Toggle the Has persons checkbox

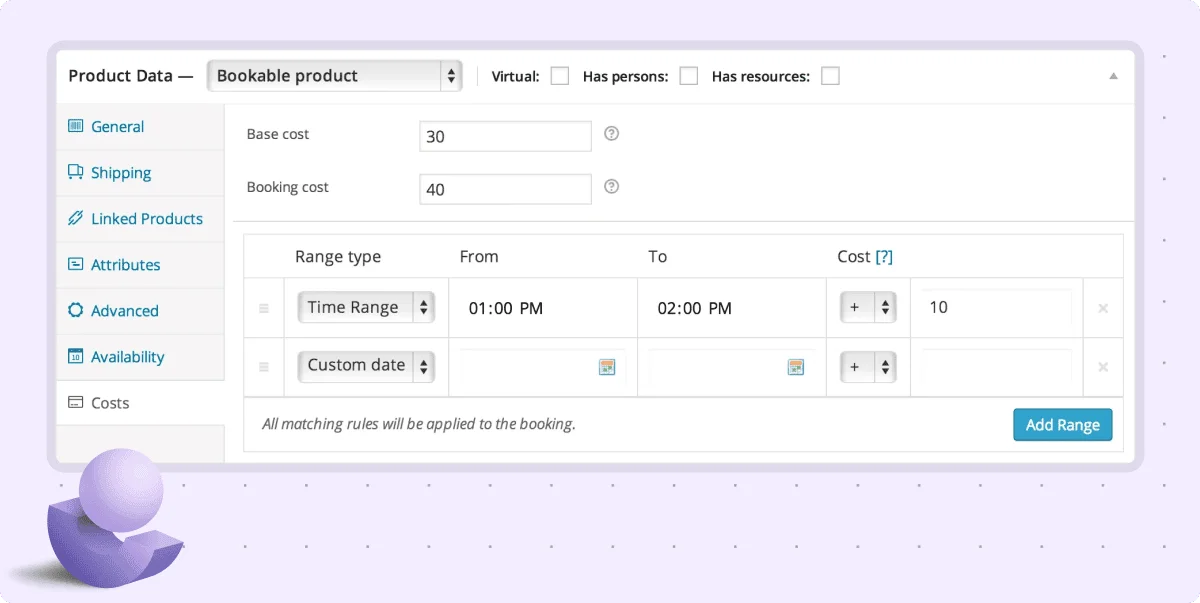tap(689, 76)
